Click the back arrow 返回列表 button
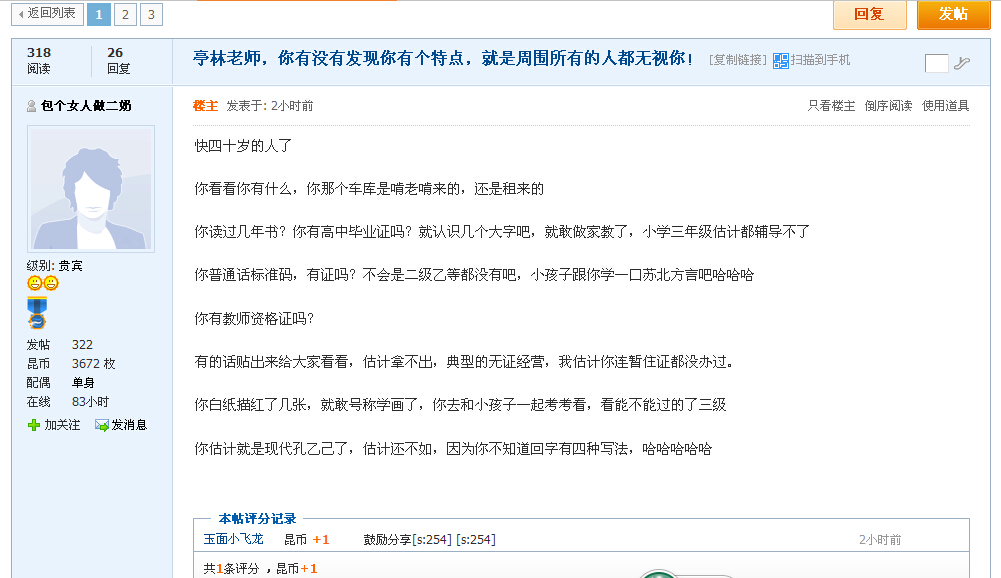Screen dimensions: 1001x578 pyautogui.click(x=47, y=13)
